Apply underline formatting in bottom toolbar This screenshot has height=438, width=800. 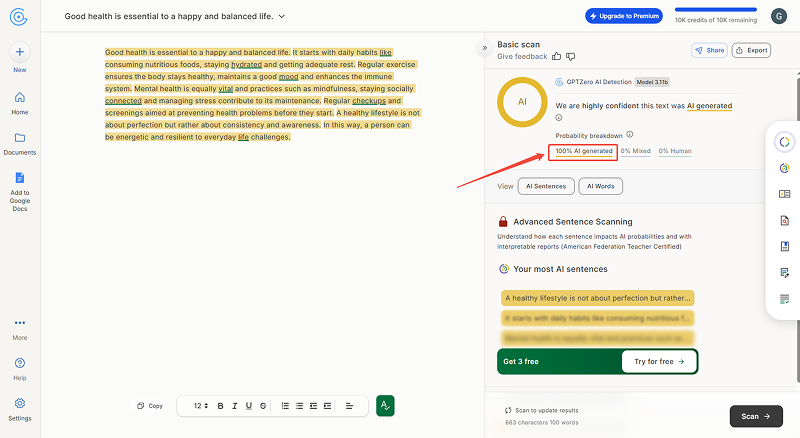(248, 406)
